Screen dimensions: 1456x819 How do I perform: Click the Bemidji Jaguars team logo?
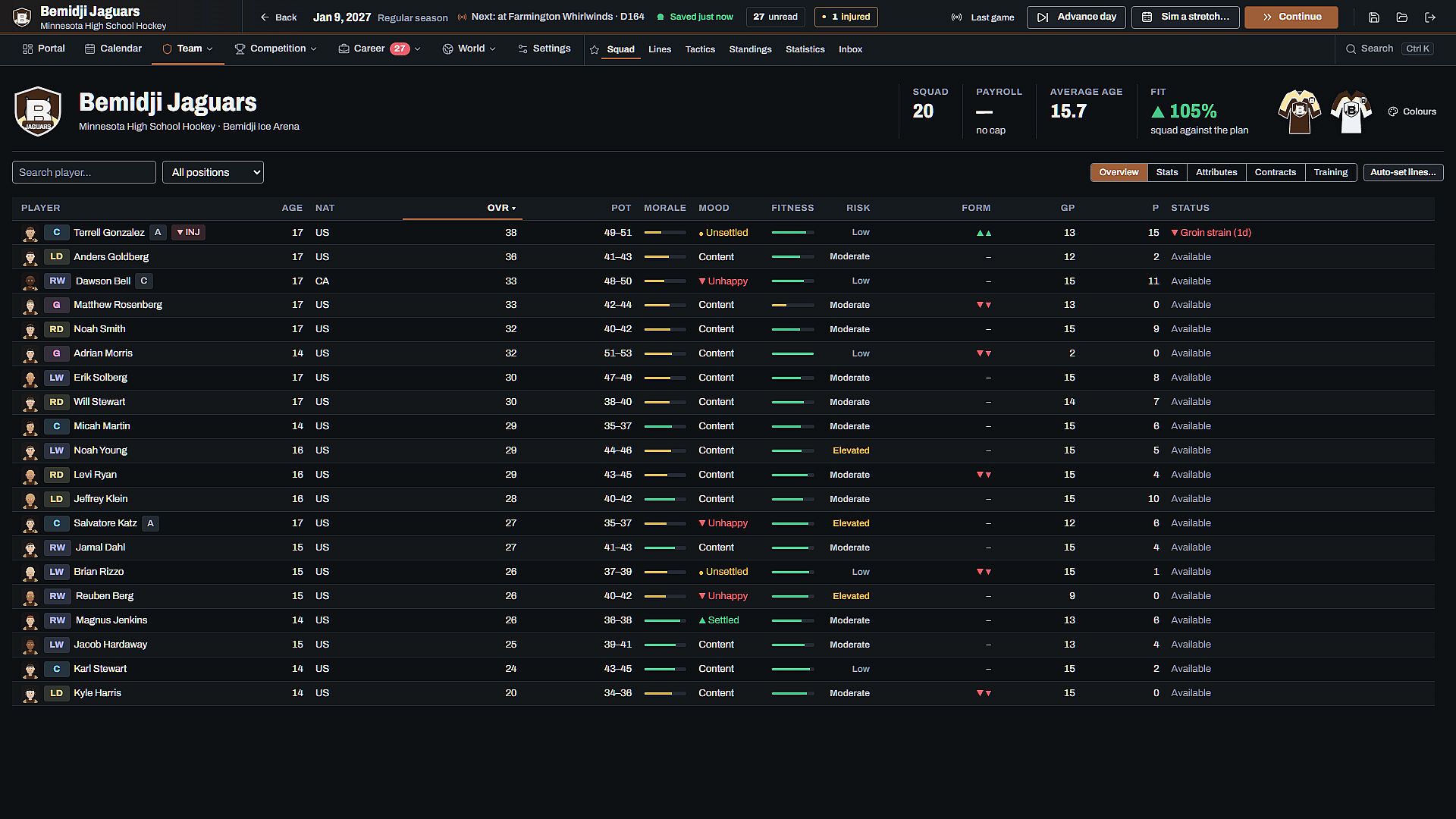click(38, 111)
